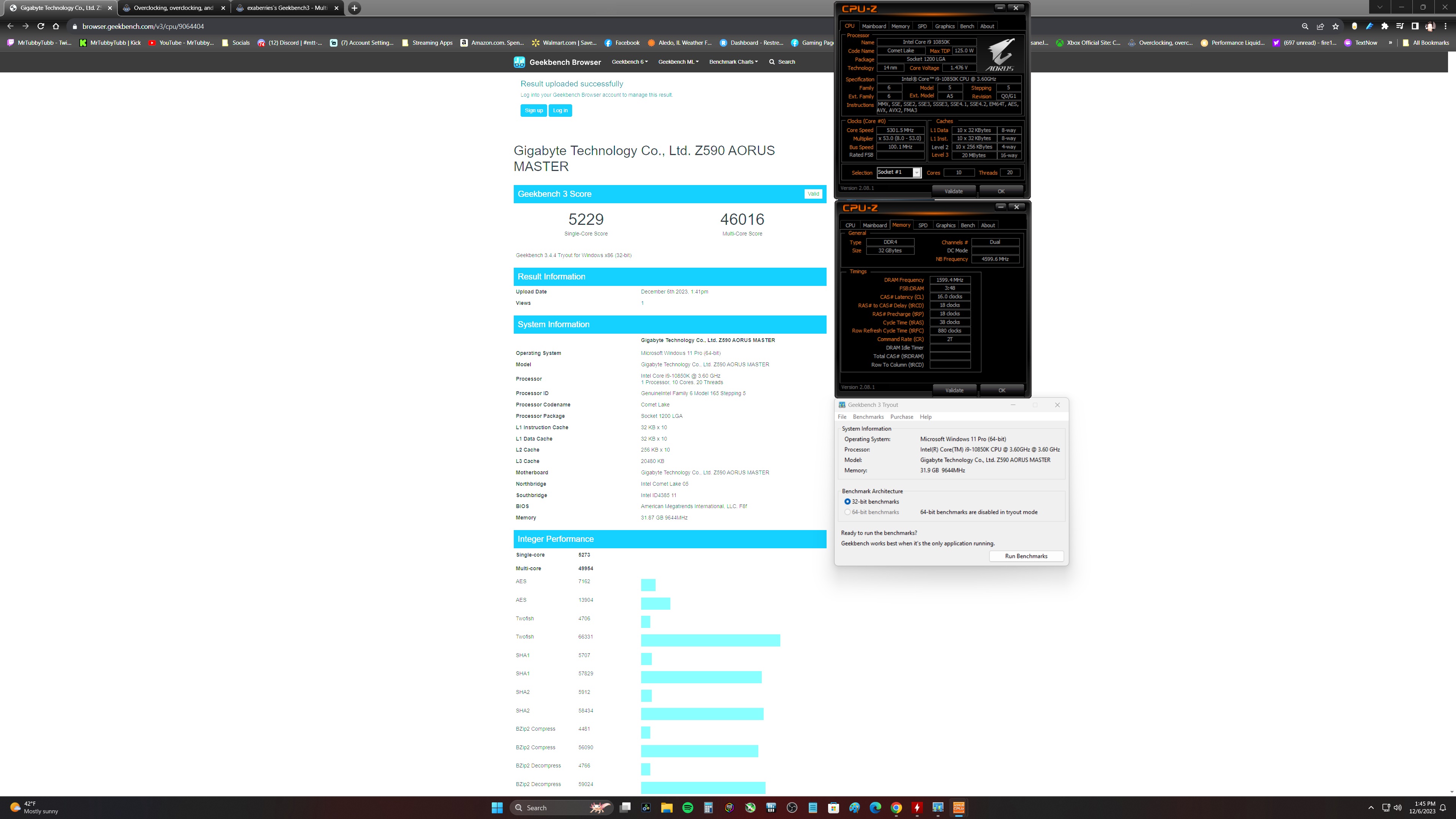Viewport: 1456px width, 819px height.
Task: Bookmark this page with the star
Action: coord(1335,26)
